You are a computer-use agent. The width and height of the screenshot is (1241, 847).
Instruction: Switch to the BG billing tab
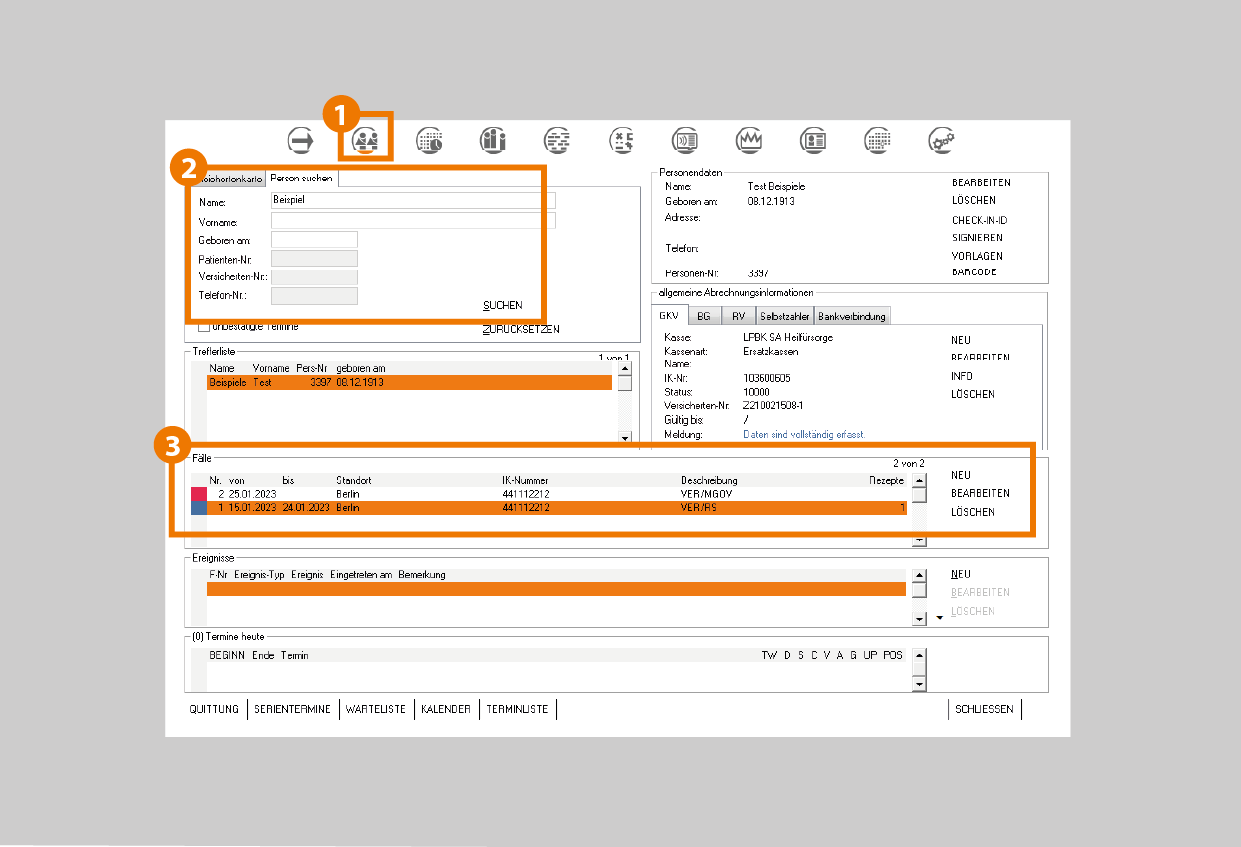(704, 316)
